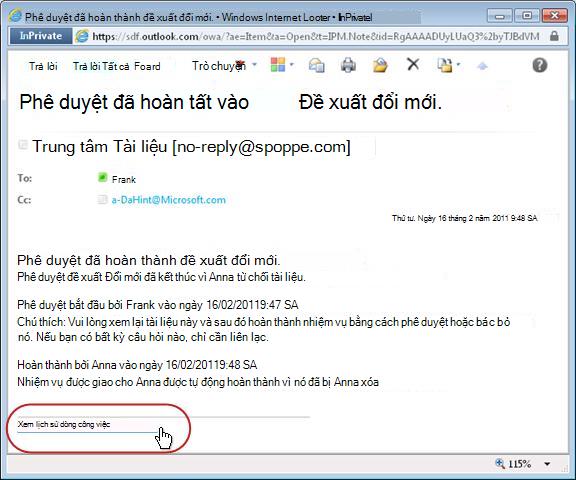This screenshot has height=480, width=576.
Task: Click the move to folder icon
Action: pyautogui.click(x=444, y=65)
